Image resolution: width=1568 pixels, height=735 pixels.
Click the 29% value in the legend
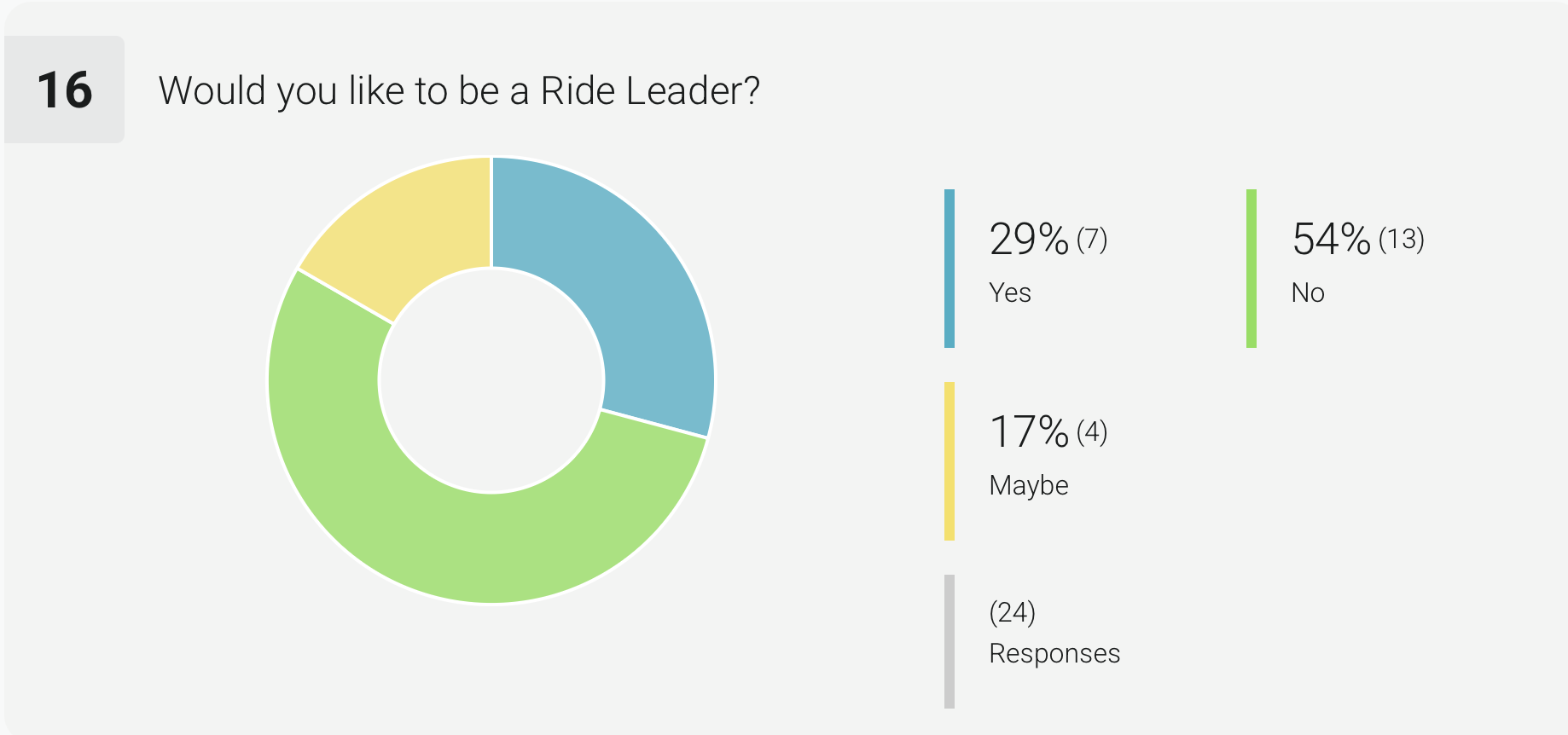[1029, 240]
